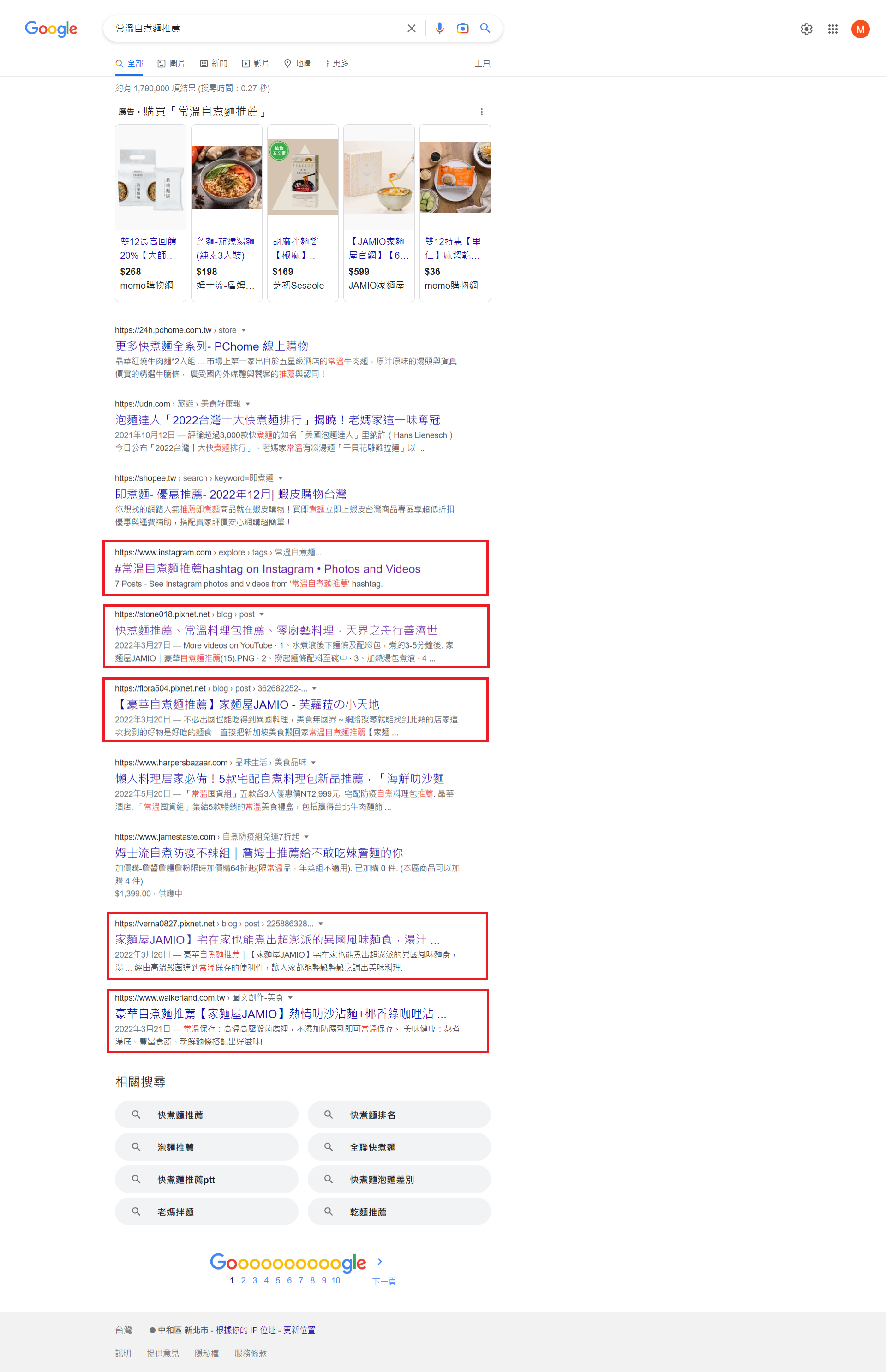Screen dimensions: 886x1372
Task: Open walkerland 豪華自煮麵推薦 result
Action: 281,1014
